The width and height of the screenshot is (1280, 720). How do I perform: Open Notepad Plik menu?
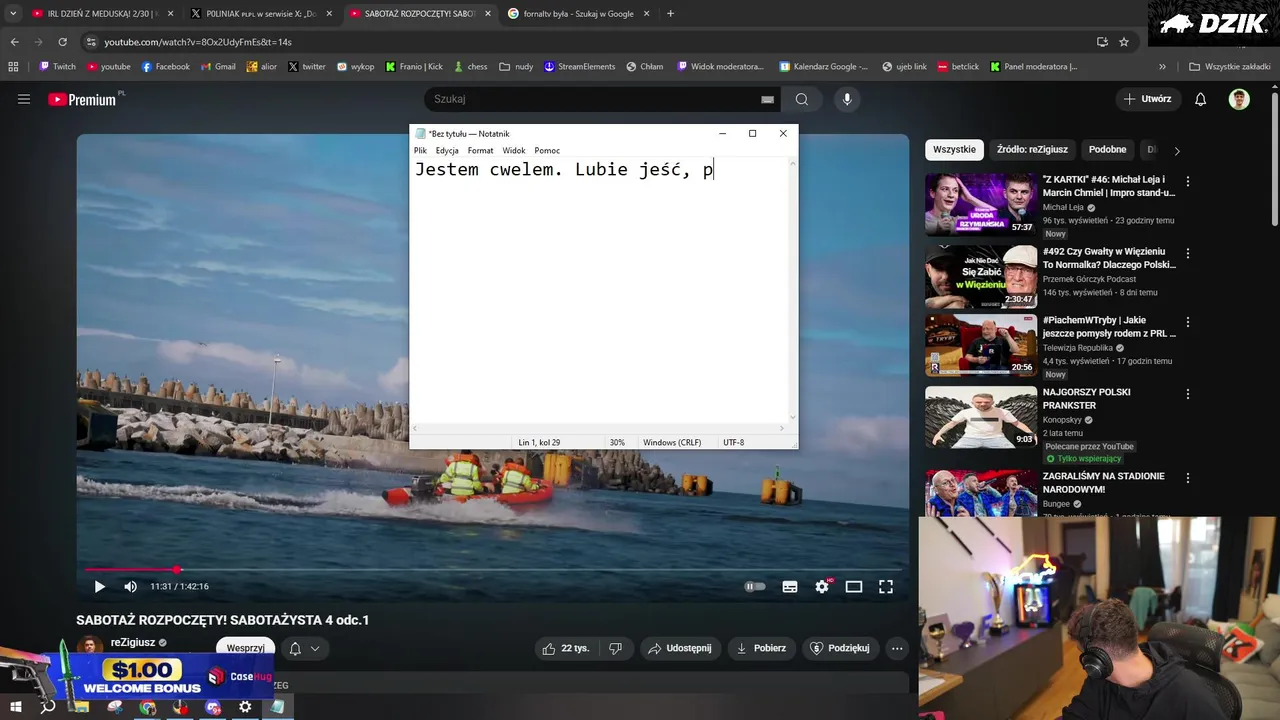420,150
